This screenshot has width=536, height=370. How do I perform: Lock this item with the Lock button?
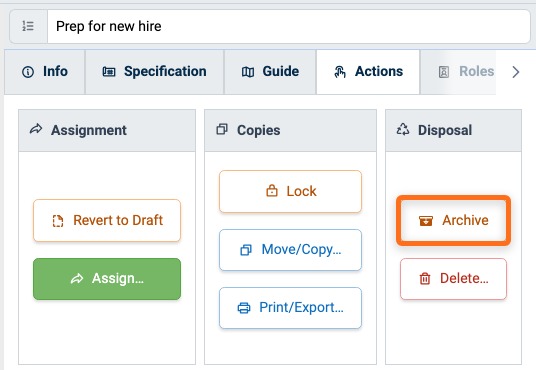point(290,191)
